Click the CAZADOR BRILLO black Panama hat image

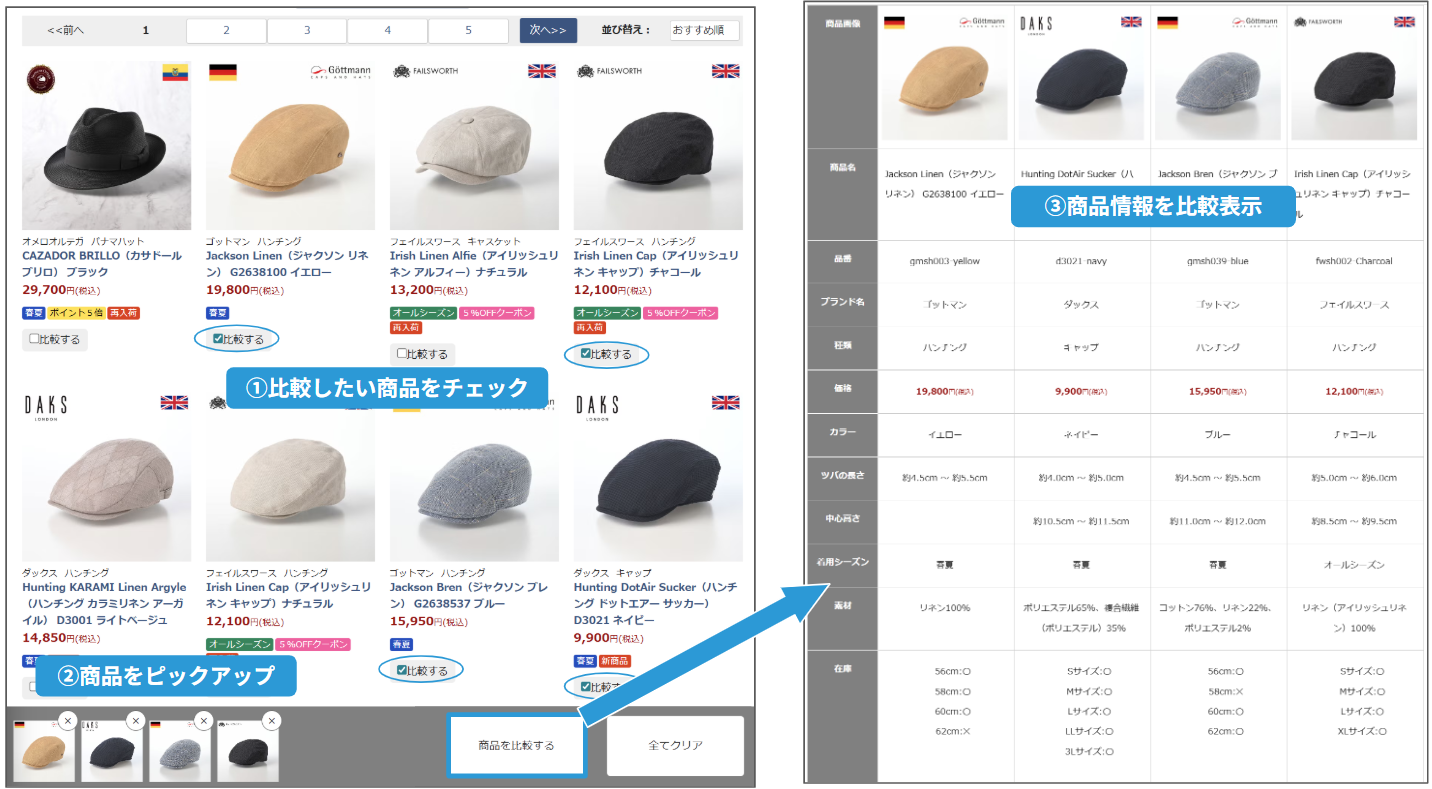(x=106, y=146)
